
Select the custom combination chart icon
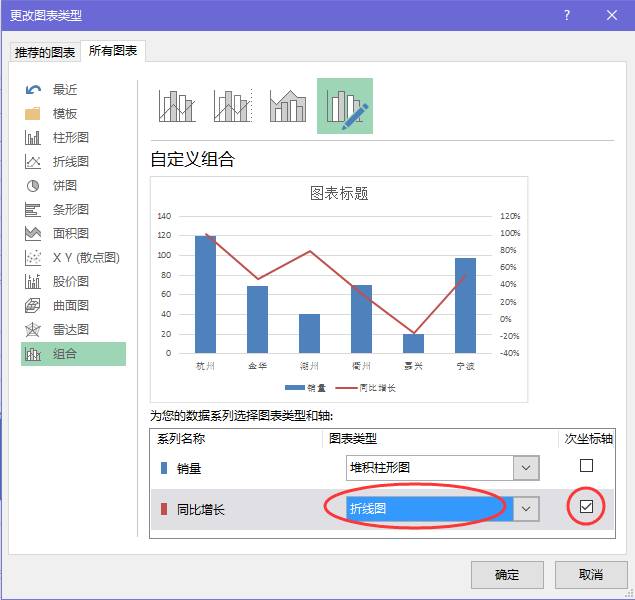coord(345,106)
